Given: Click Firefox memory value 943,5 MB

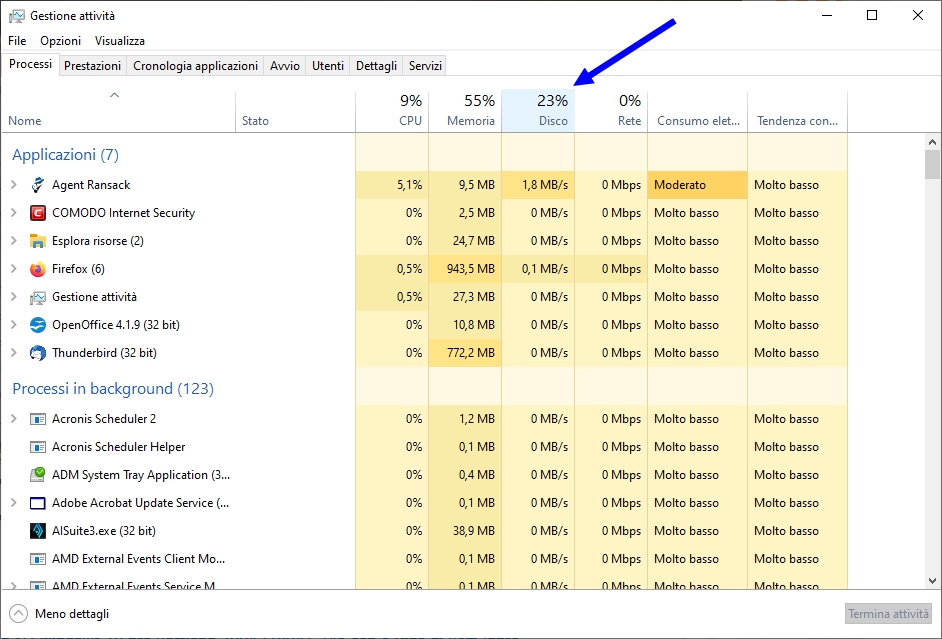Looking at the screenshot, I should (x=471, y=269).
